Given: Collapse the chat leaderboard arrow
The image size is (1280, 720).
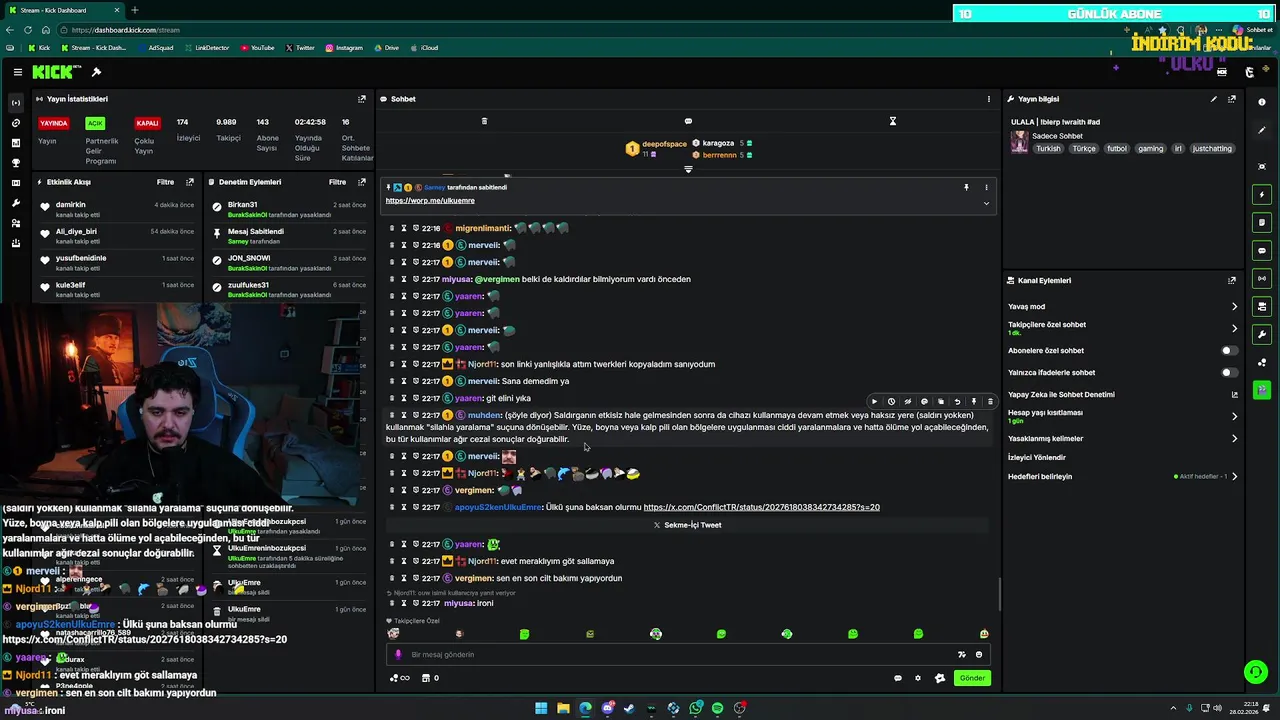Looking at the screenshot, I should [x=688, y=170].
